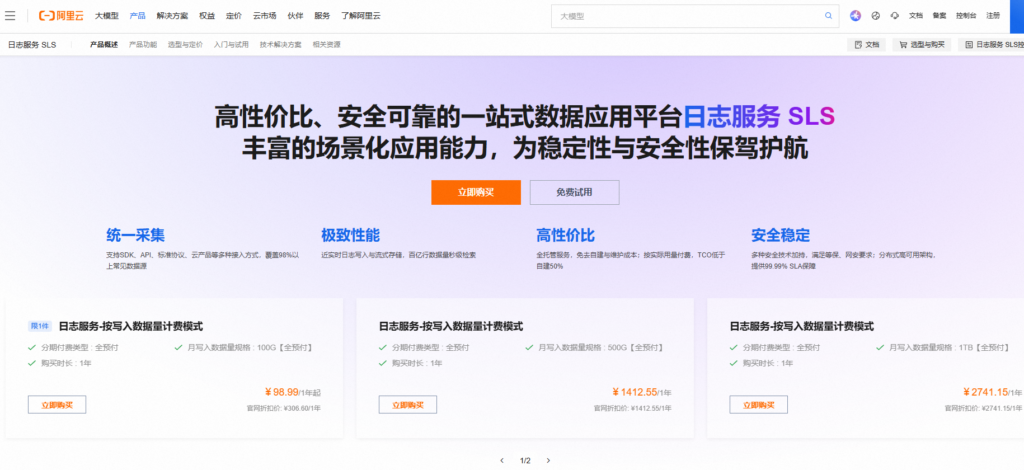Open the hamburger menu icon
1024x470 pixels.
tap(10, 16)
